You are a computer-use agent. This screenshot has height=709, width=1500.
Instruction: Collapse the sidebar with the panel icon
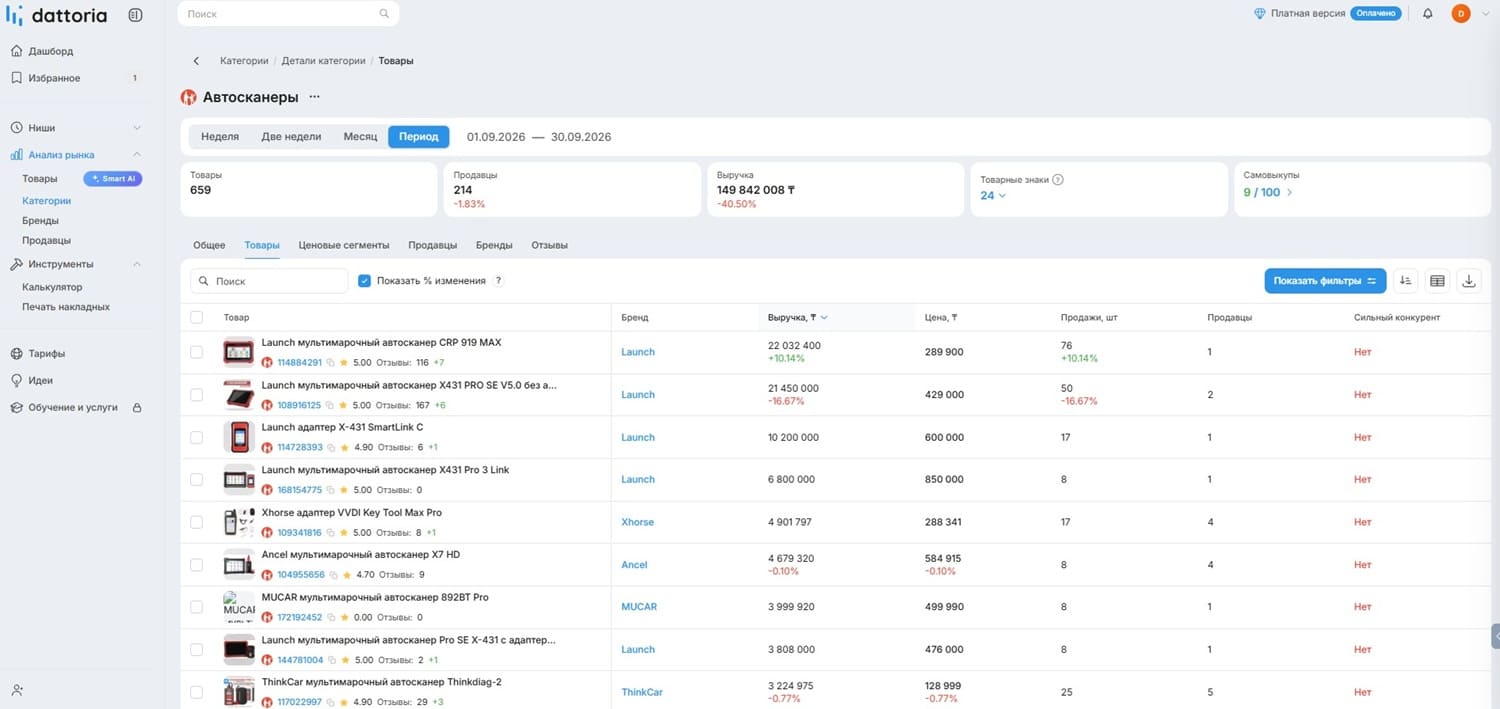136,15
